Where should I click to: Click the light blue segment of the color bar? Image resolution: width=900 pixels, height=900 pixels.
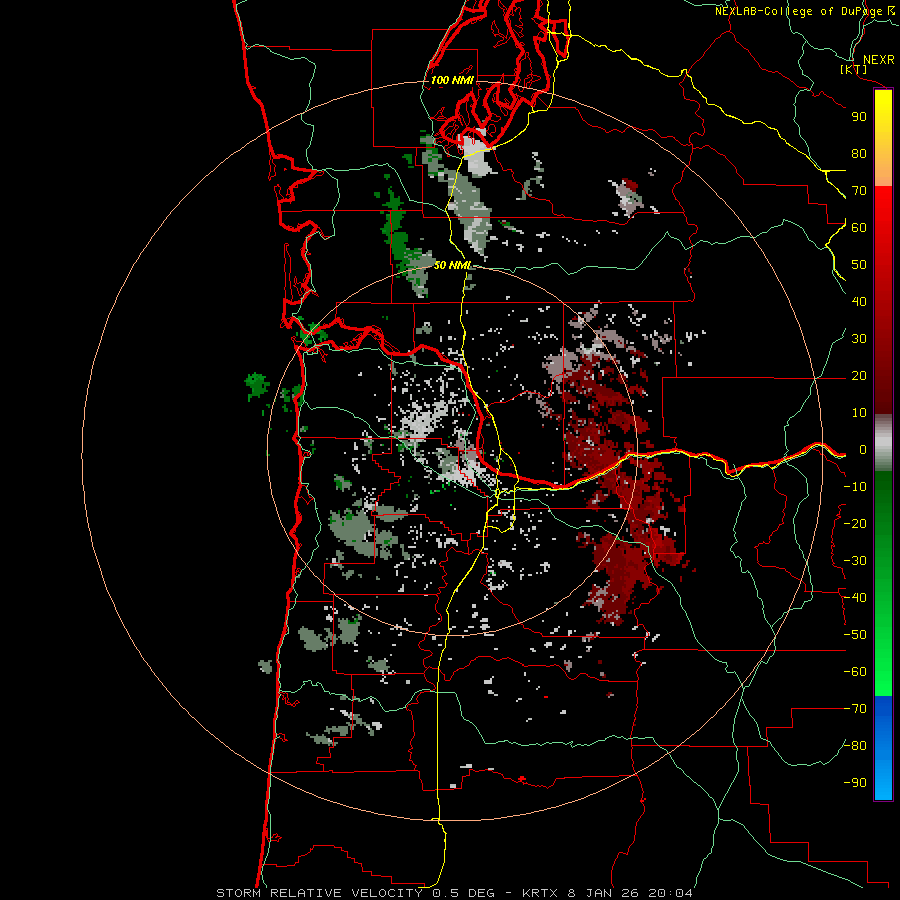pos(883,781)
